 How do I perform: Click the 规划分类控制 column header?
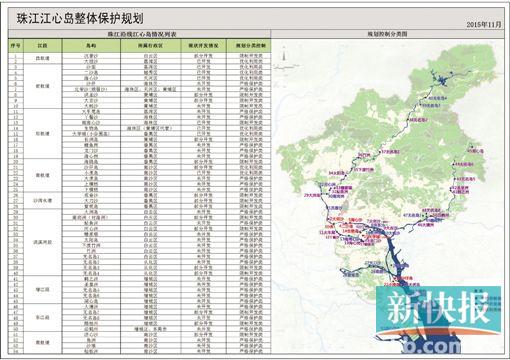tap(249, 46)
